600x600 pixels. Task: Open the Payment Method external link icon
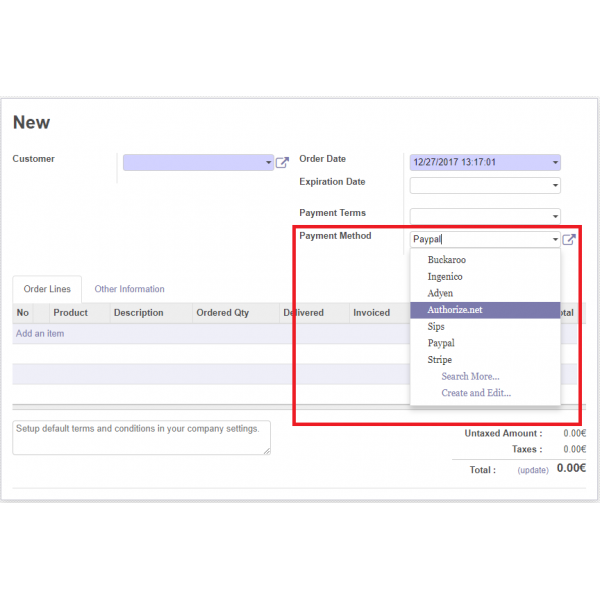click(x=569, y=240)
